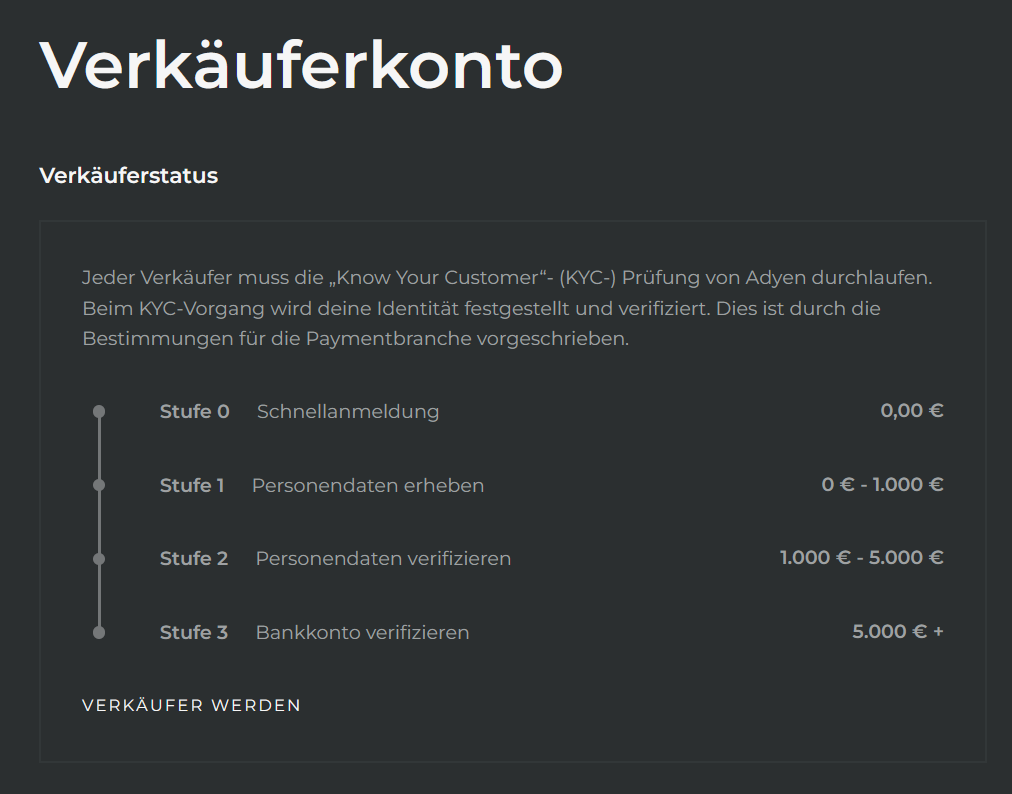
Task: Click the 0,00 € limit amount
Action: [x=911, y=410]
